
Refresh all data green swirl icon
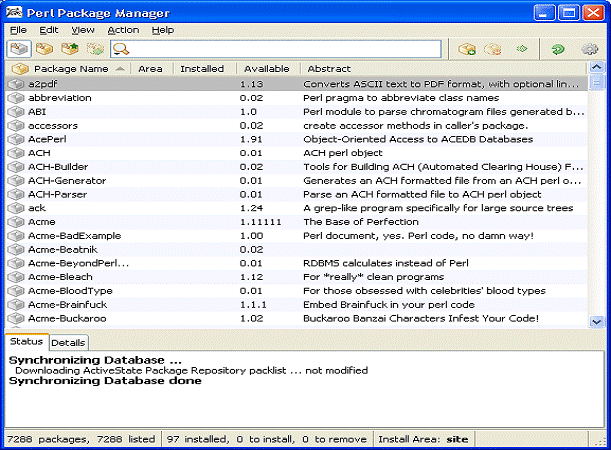(x=558, y=49)
